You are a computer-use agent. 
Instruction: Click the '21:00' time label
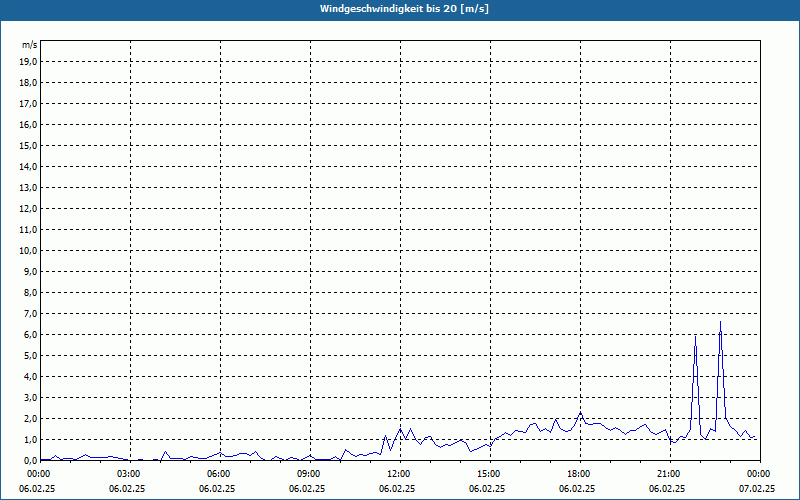coord(670,474)
